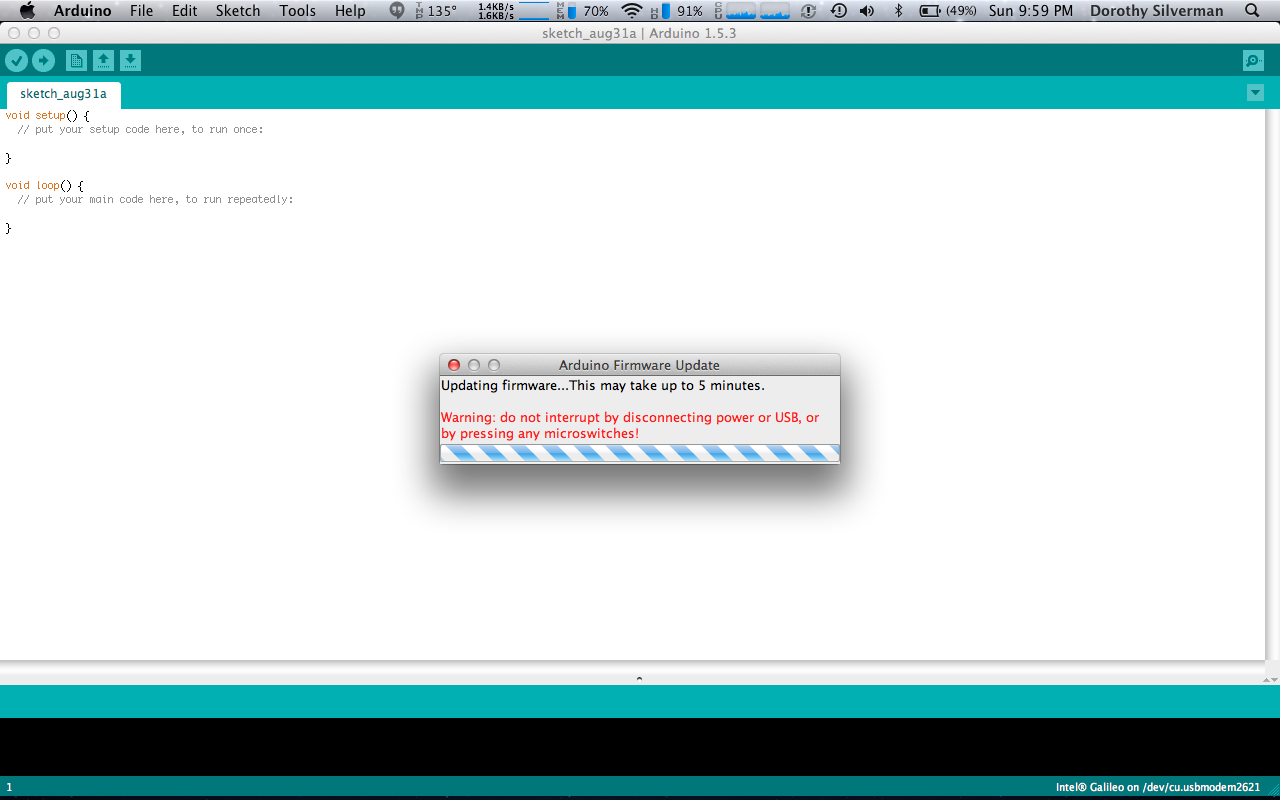Click the red Warning text in dialog
The image size is (1280, 800).
pyautogui.click(x=630, y=425)
